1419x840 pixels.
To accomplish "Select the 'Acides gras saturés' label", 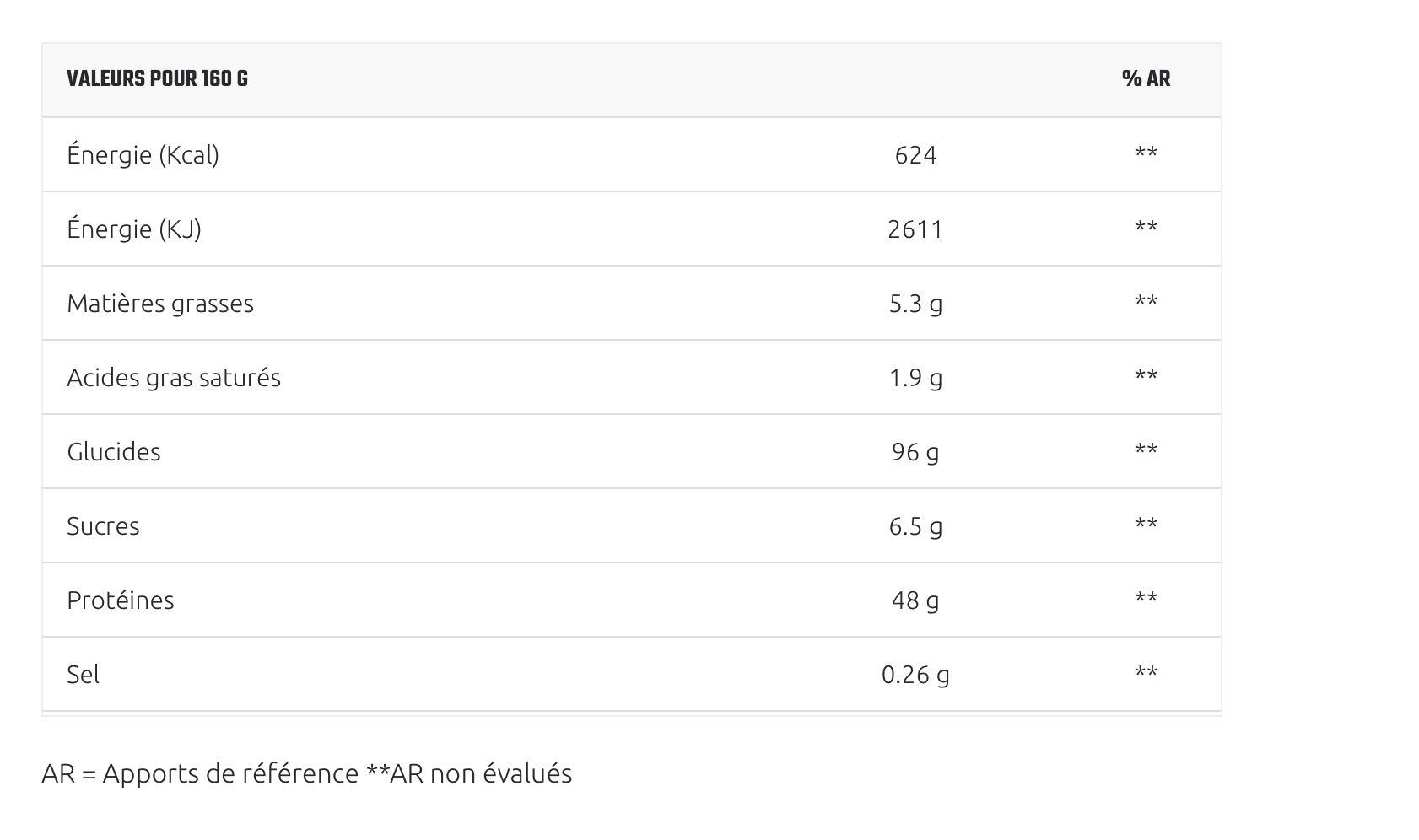I will [174, 378].
